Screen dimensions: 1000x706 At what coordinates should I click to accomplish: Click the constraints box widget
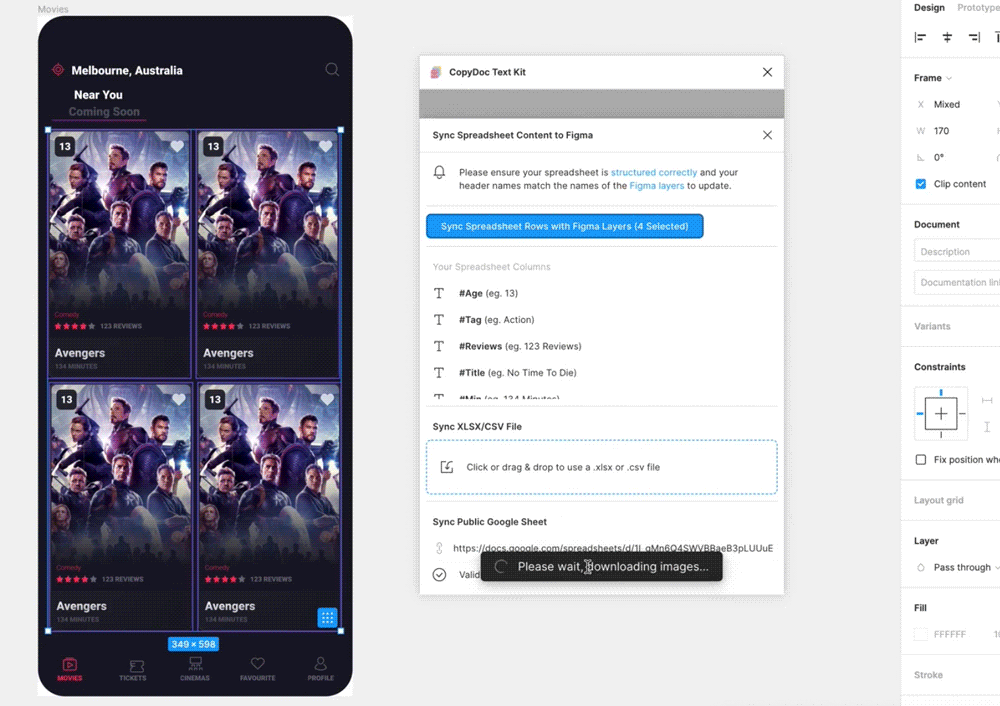pyautogui.click(x=941, y=413)
